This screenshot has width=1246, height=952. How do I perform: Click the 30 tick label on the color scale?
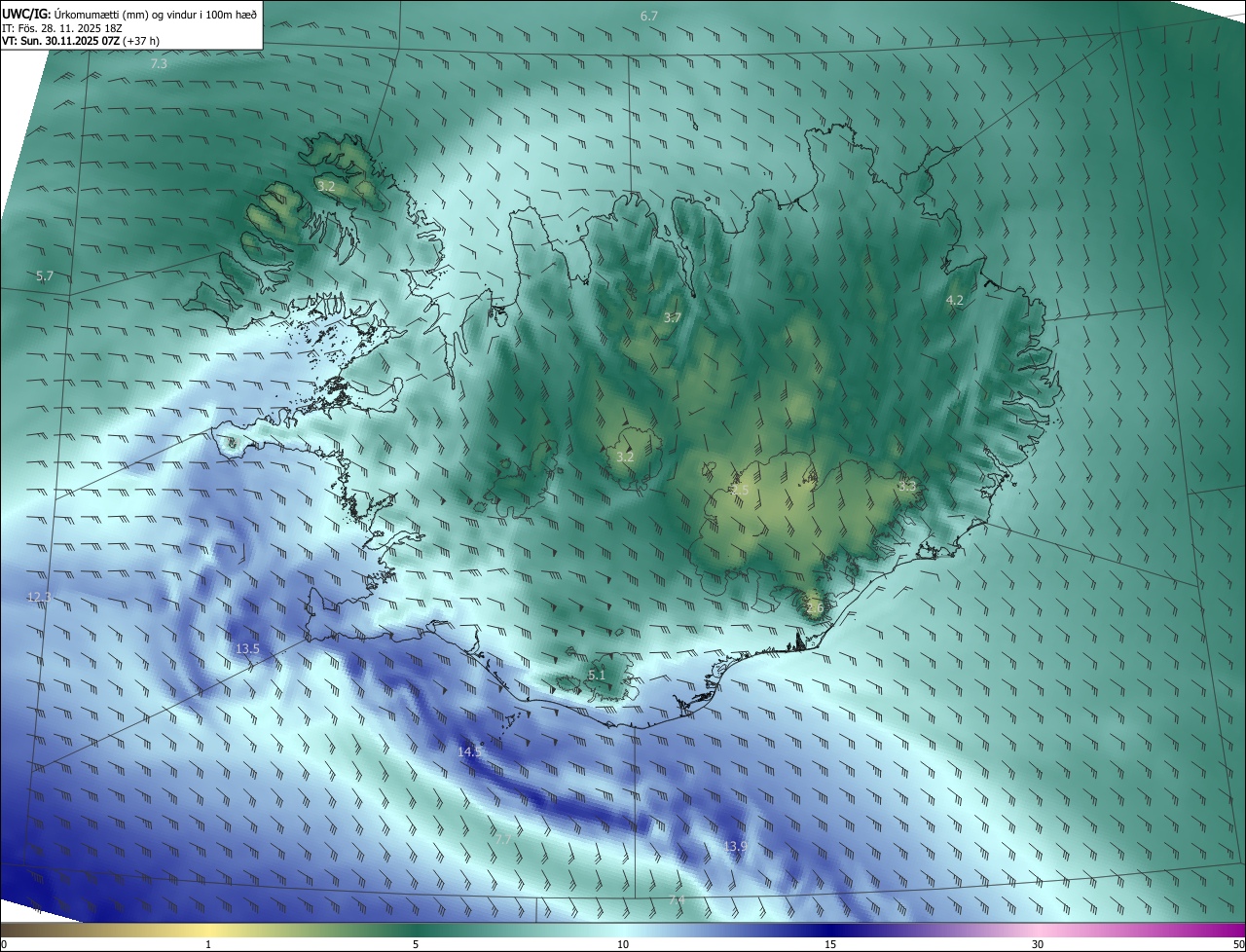1038,944
